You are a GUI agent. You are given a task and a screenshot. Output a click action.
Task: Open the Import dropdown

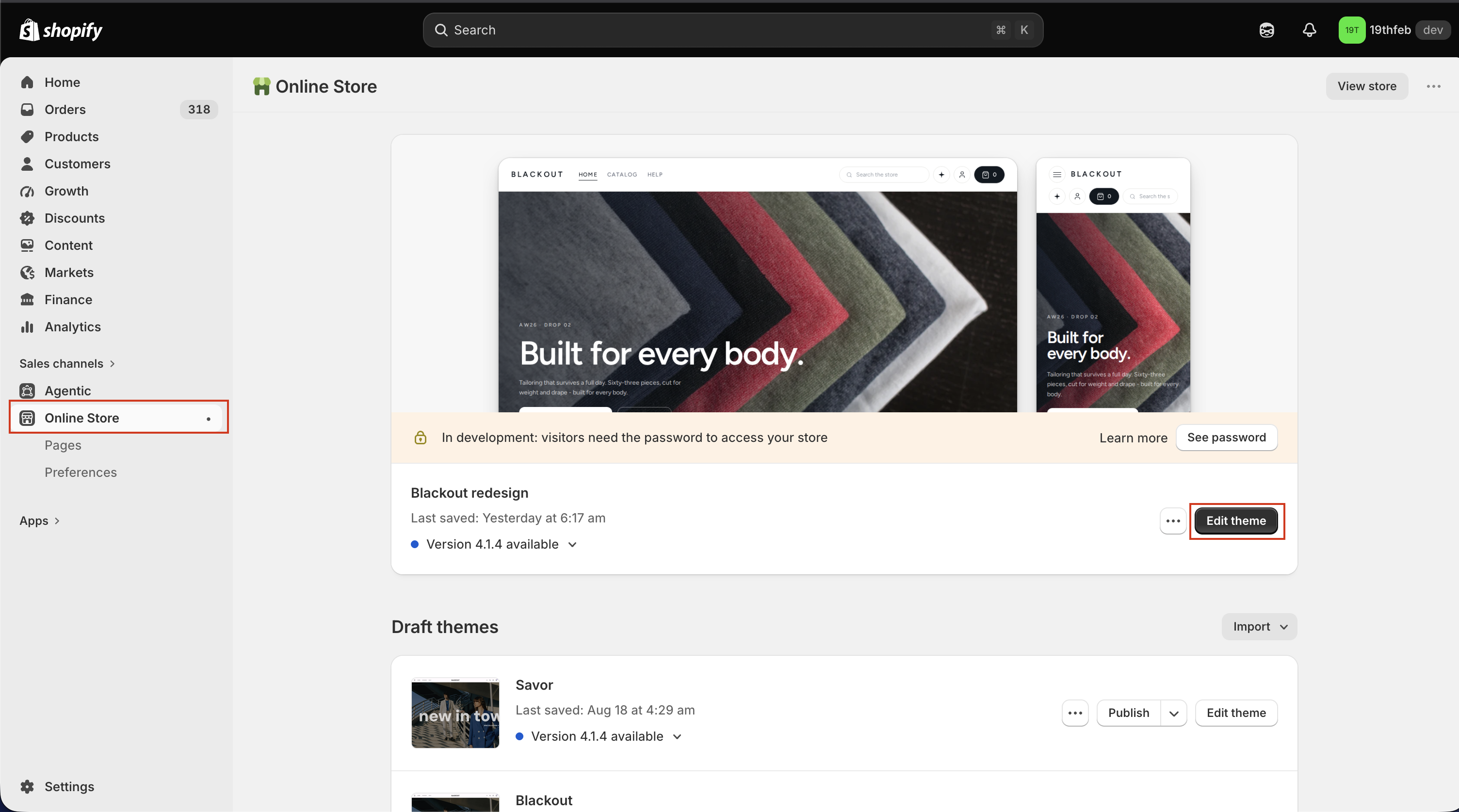tap(1259, 627)
